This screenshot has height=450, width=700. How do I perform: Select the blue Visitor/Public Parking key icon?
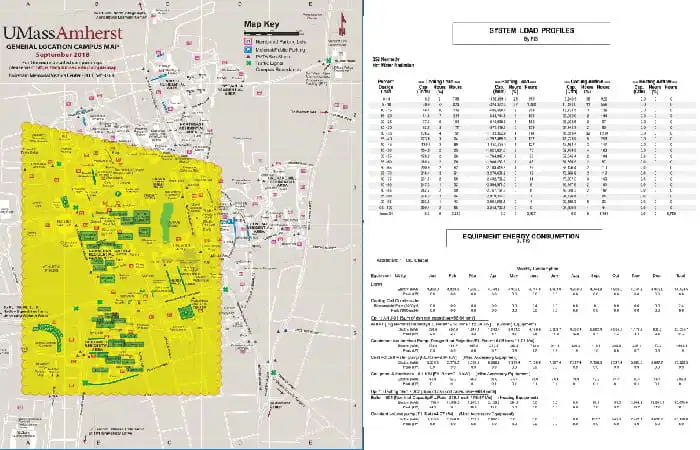[247, 50]
